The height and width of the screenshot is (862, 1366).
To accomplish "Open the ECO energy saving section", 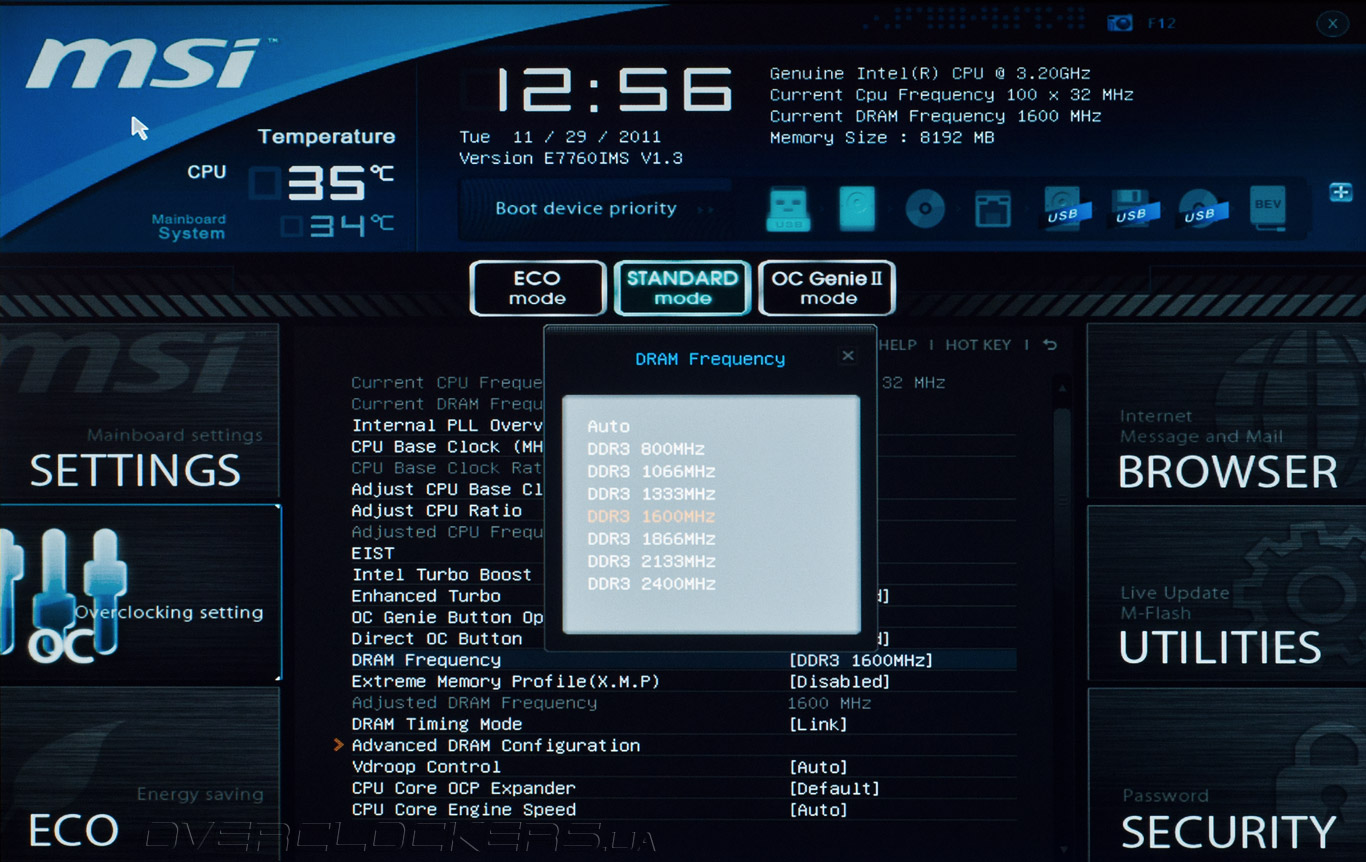I will click(x=139, y=774).
